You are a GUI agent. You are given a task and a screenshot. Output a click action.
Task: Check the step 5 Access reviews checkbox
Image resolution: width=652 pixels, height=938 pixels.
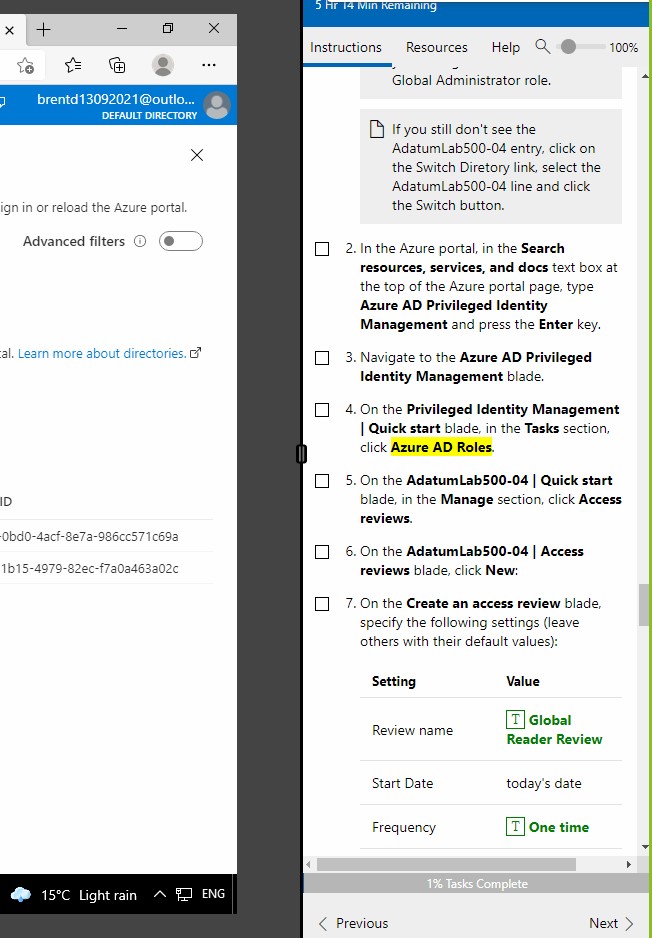322,481
